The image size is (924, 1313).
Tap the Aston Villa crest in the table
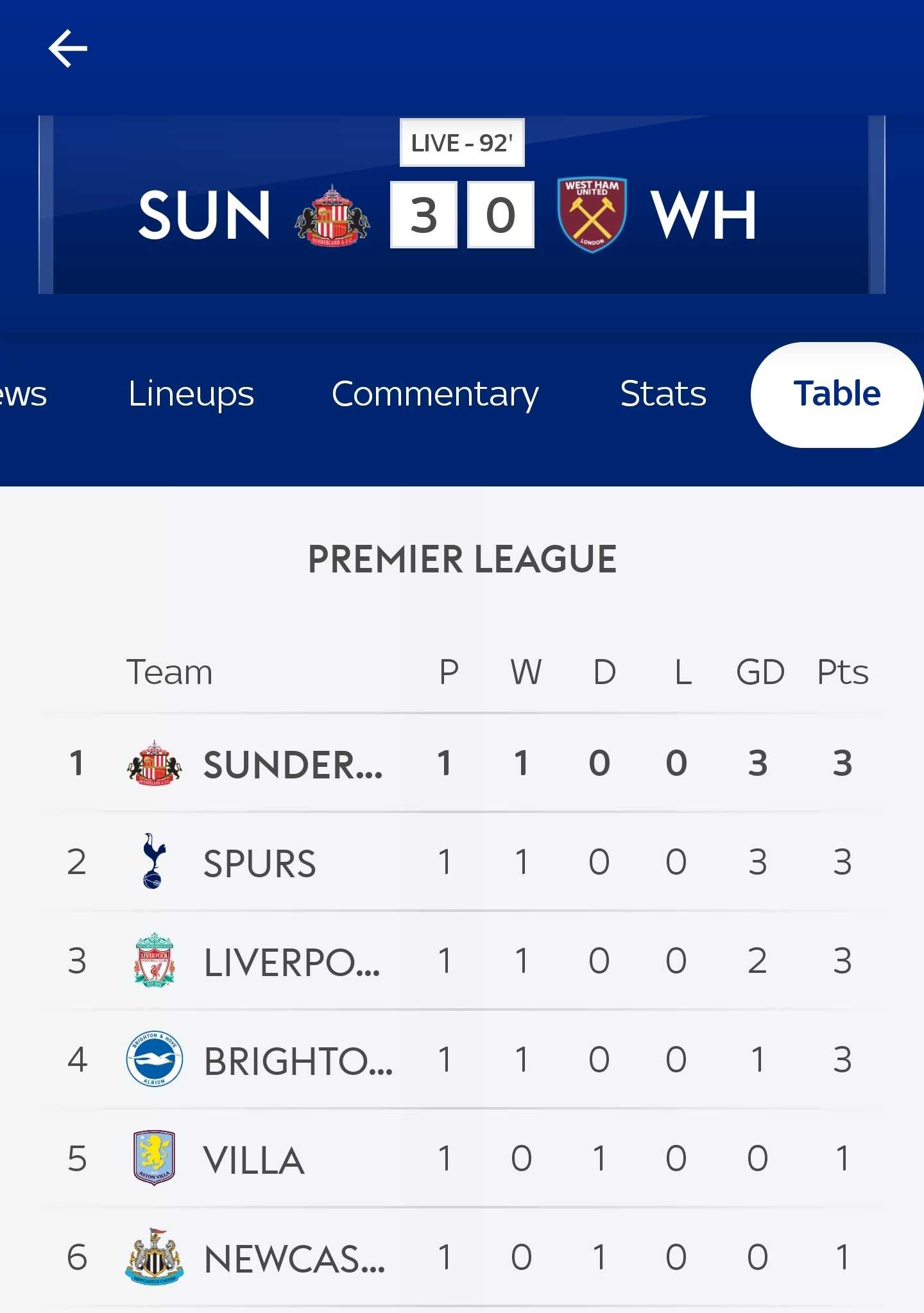click(x=154, y=1158)
